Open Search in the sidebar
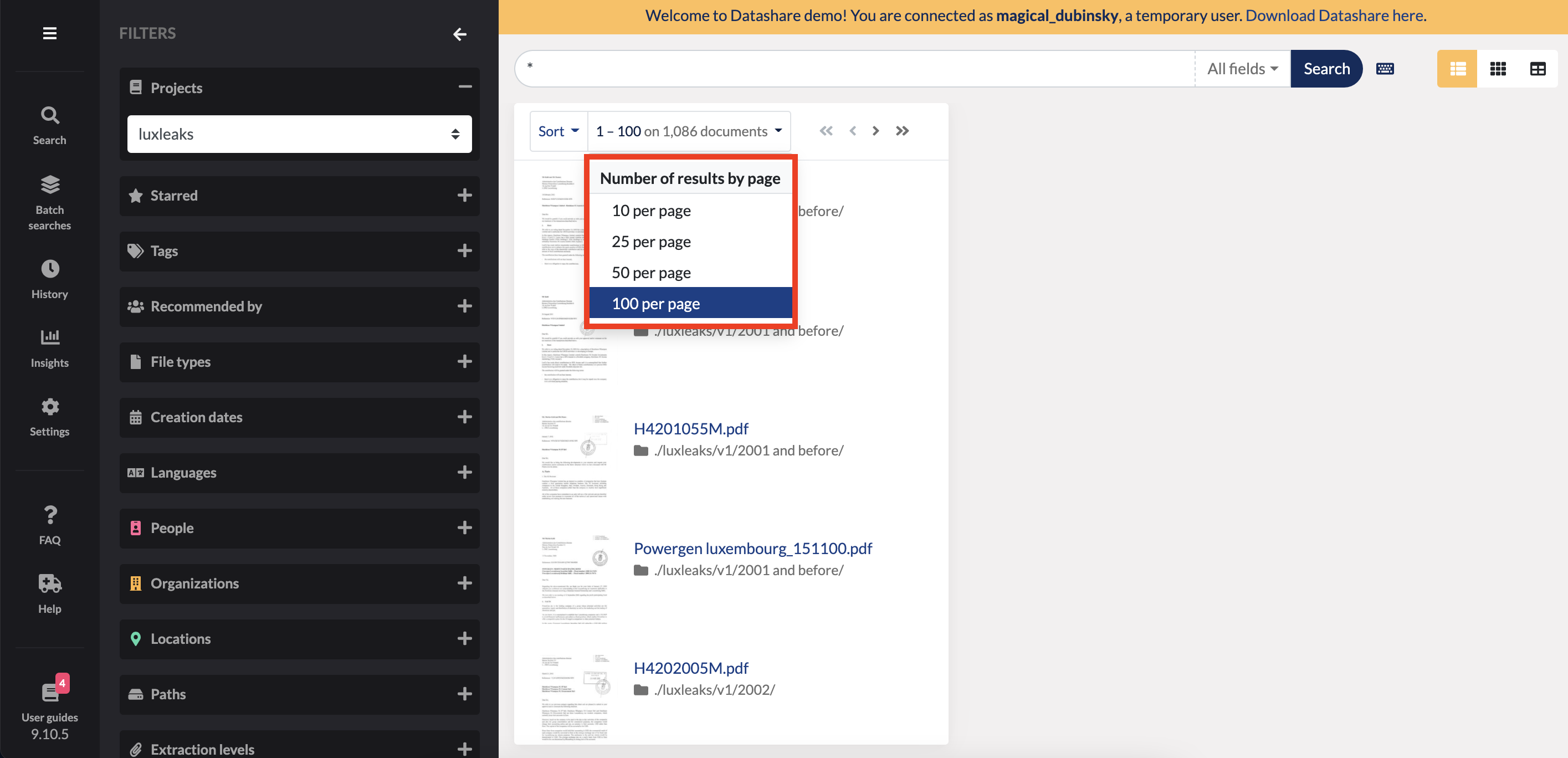Screen dimensions: 1568x758 [x=50, y=125]
